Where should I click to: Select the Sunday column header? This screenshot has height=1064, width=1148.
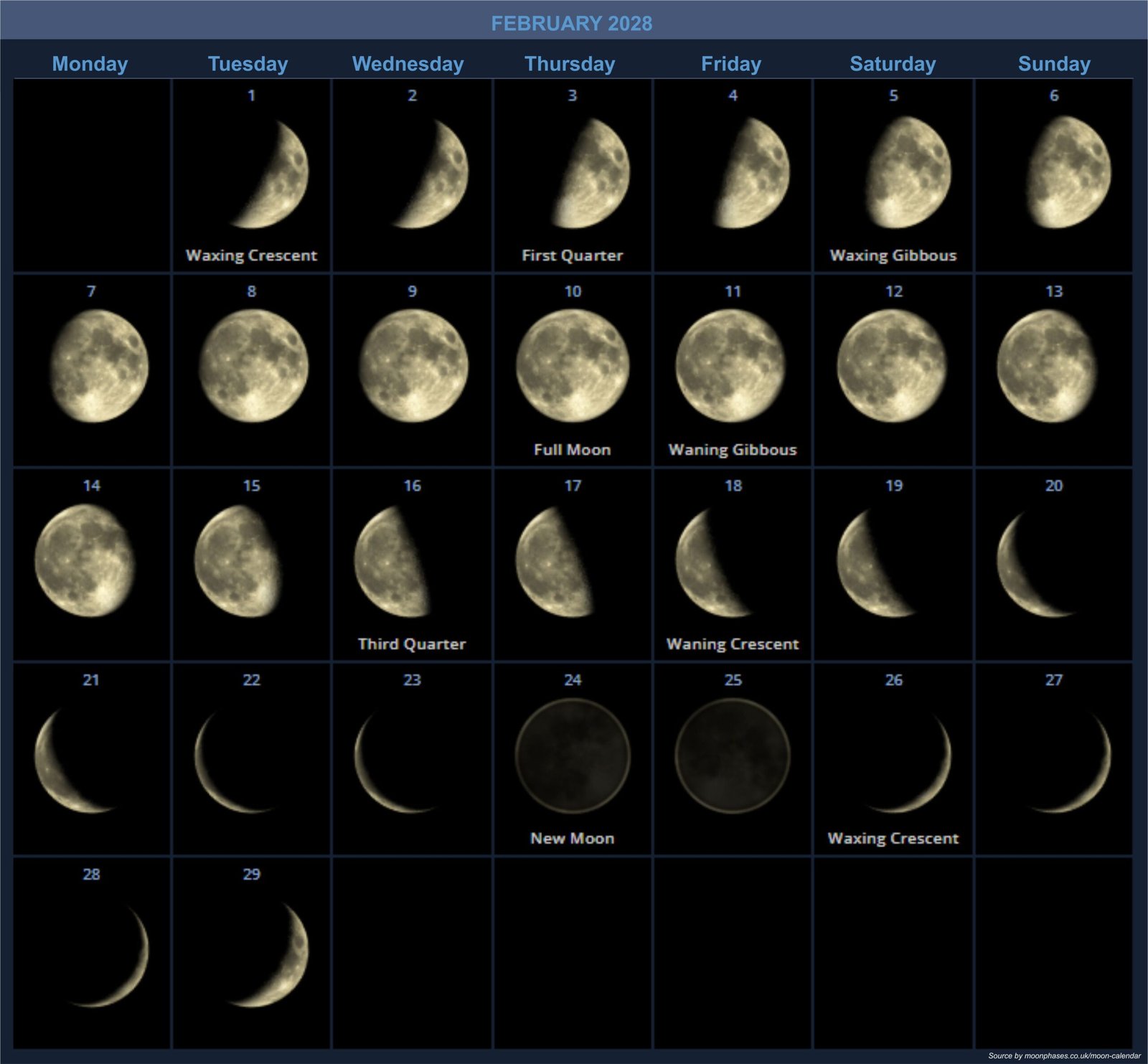tap(1054, 64)
